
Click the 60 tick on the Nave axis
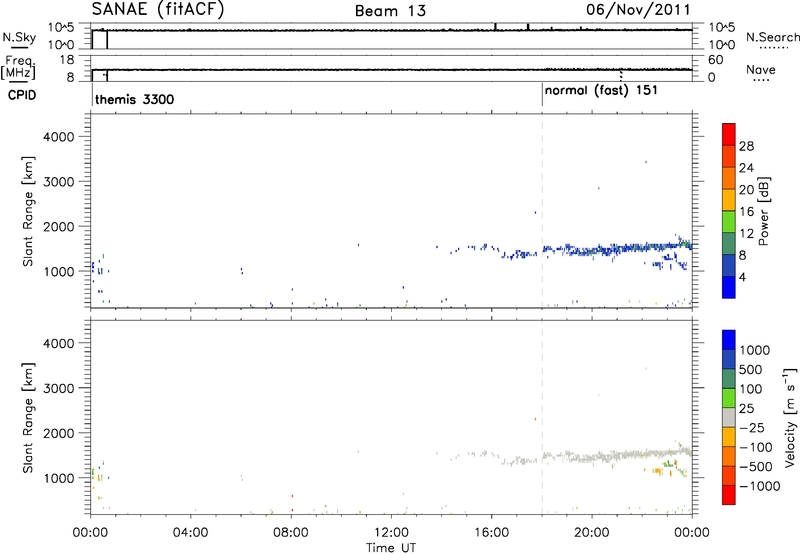[716, 60]
